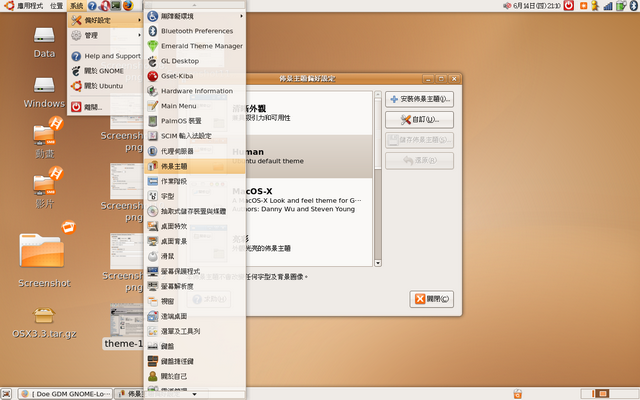Image resolution: width=640 pixels, height=400 pixels.
Task: Launch Firefox from the top panel
Action: pos(128,5)
